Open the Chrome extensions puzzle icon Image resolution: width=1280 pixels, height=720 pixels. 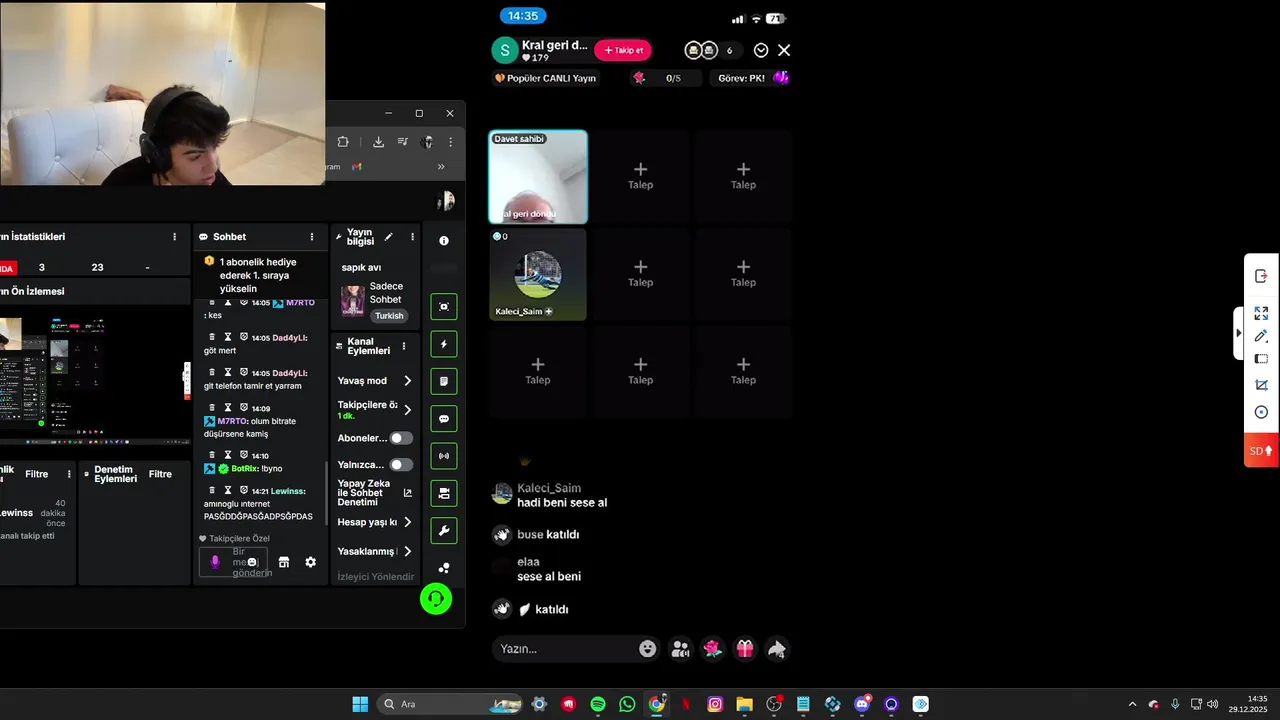pos(343,142)
